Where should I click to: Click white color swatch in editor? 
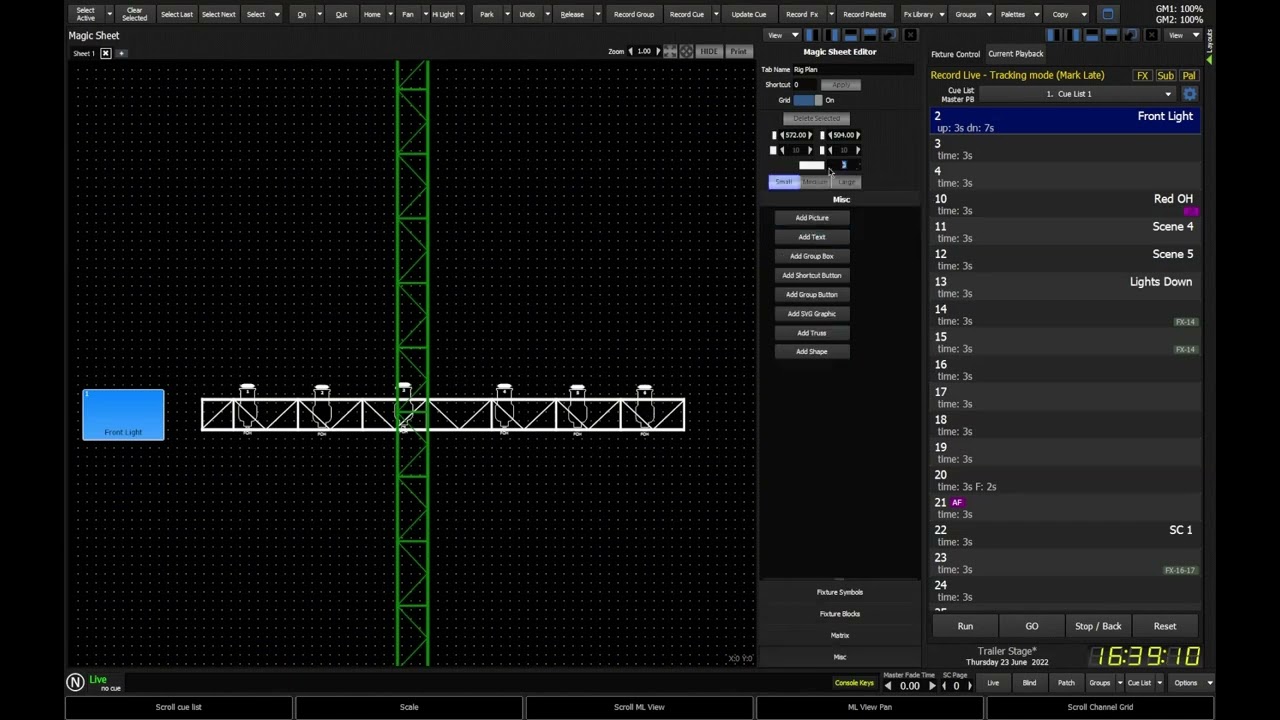coord(811,165)
